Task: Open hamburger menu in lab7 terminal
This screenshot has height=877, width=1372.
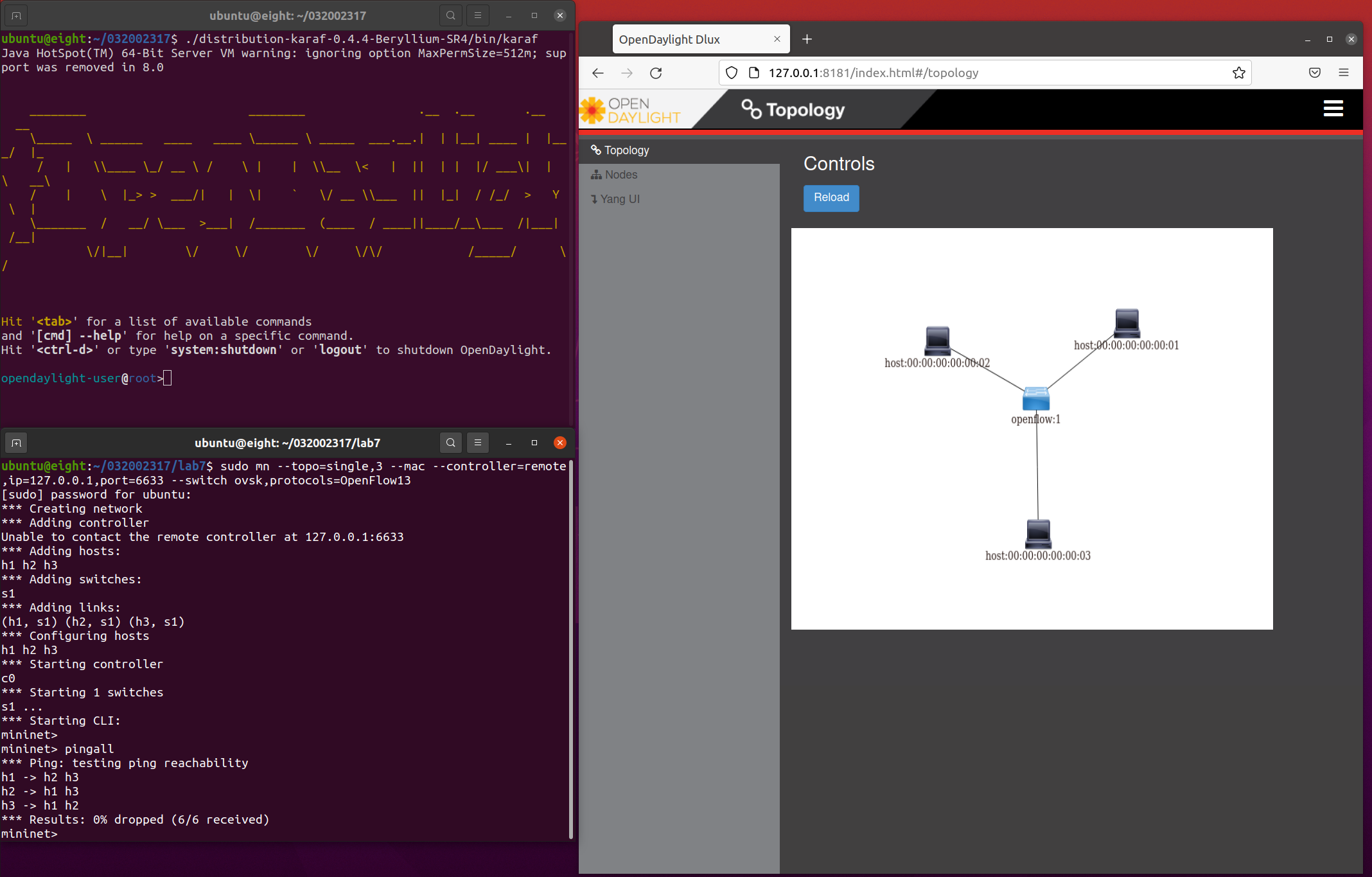Action: [477, 443]
